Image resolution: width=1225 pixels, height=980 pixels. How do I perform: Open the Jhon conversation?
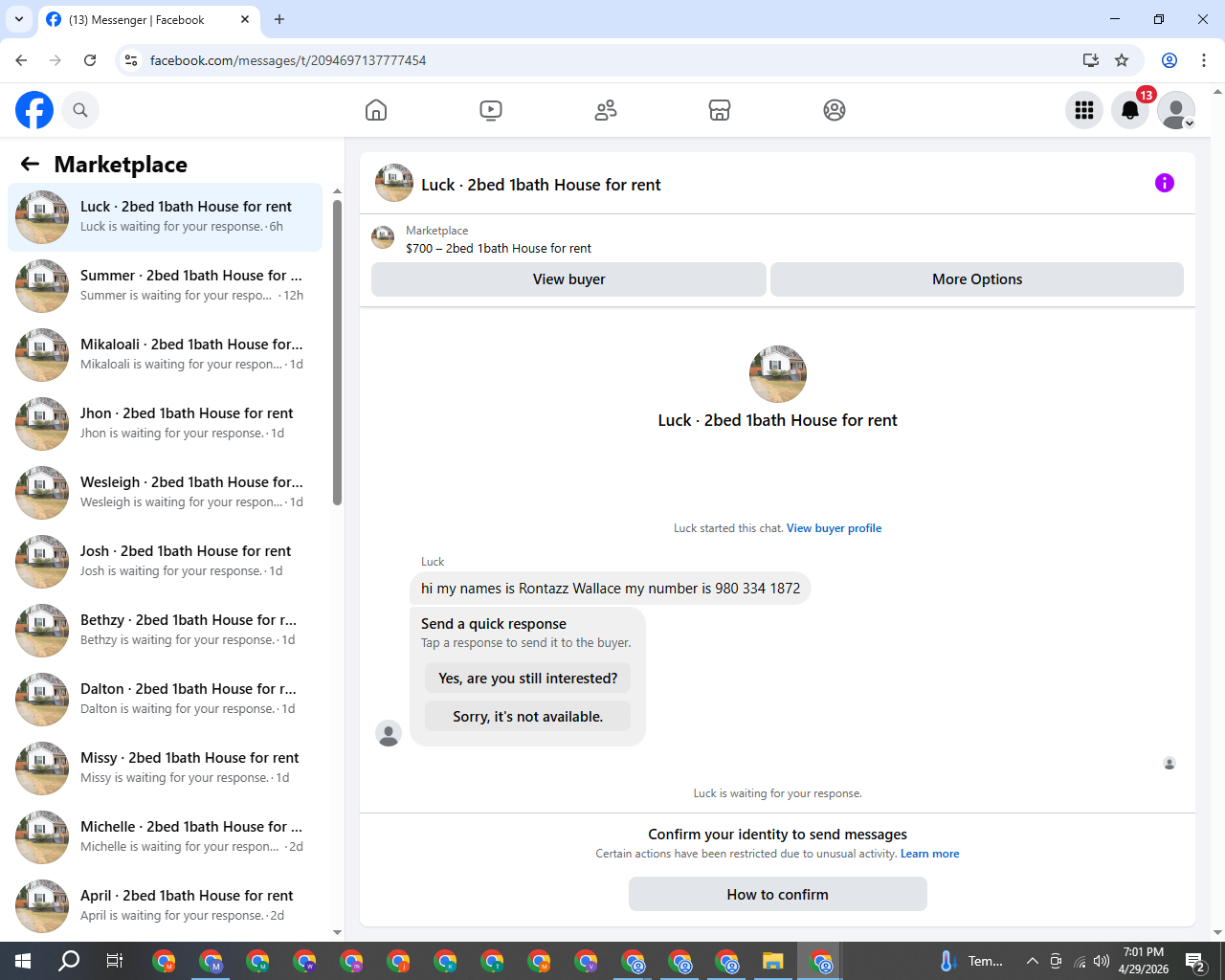(x=166, y=424)
